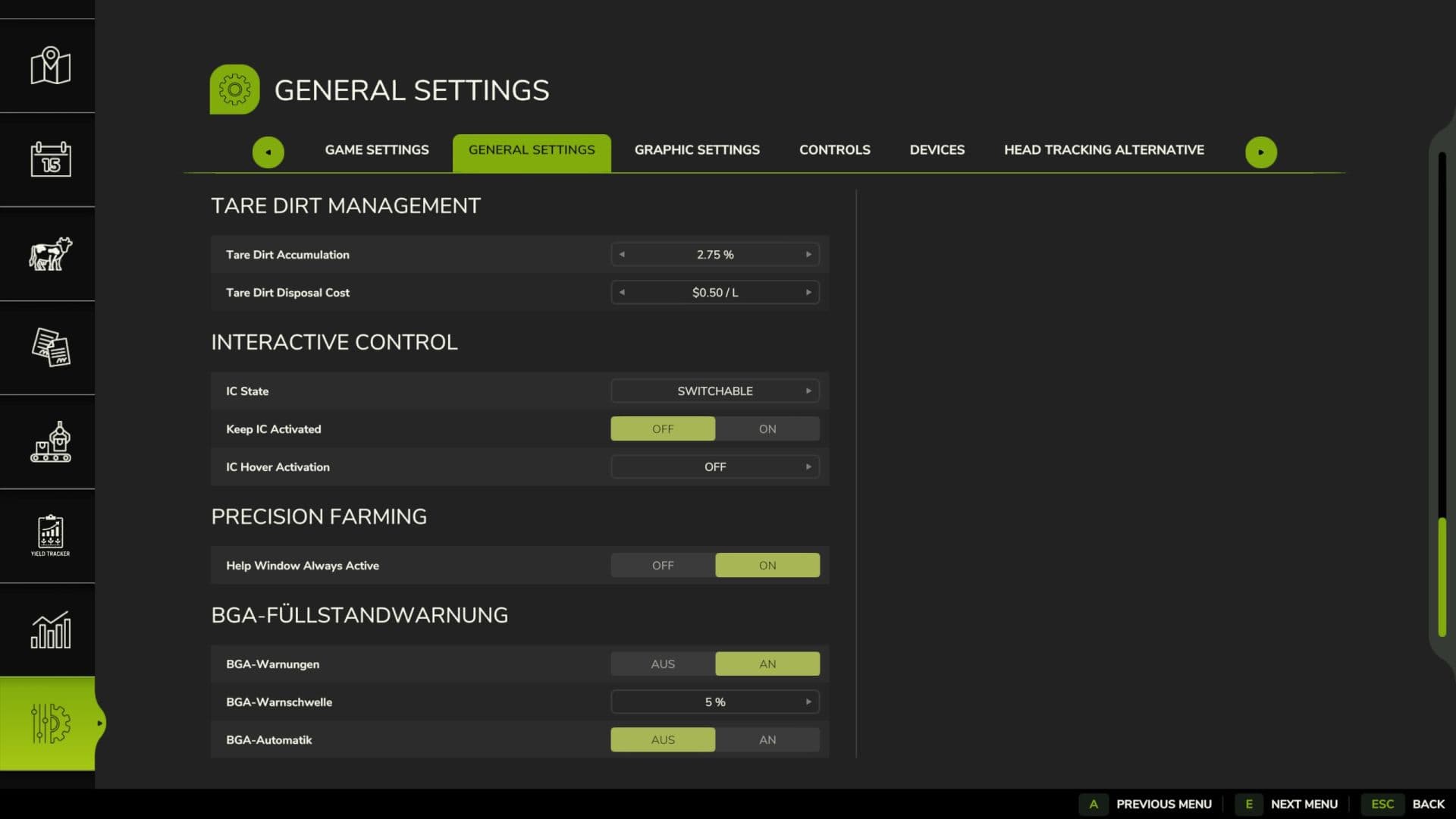Click Next Menu button
Viewport: 1456px width, 819px height.
[x=1287, y=804]
